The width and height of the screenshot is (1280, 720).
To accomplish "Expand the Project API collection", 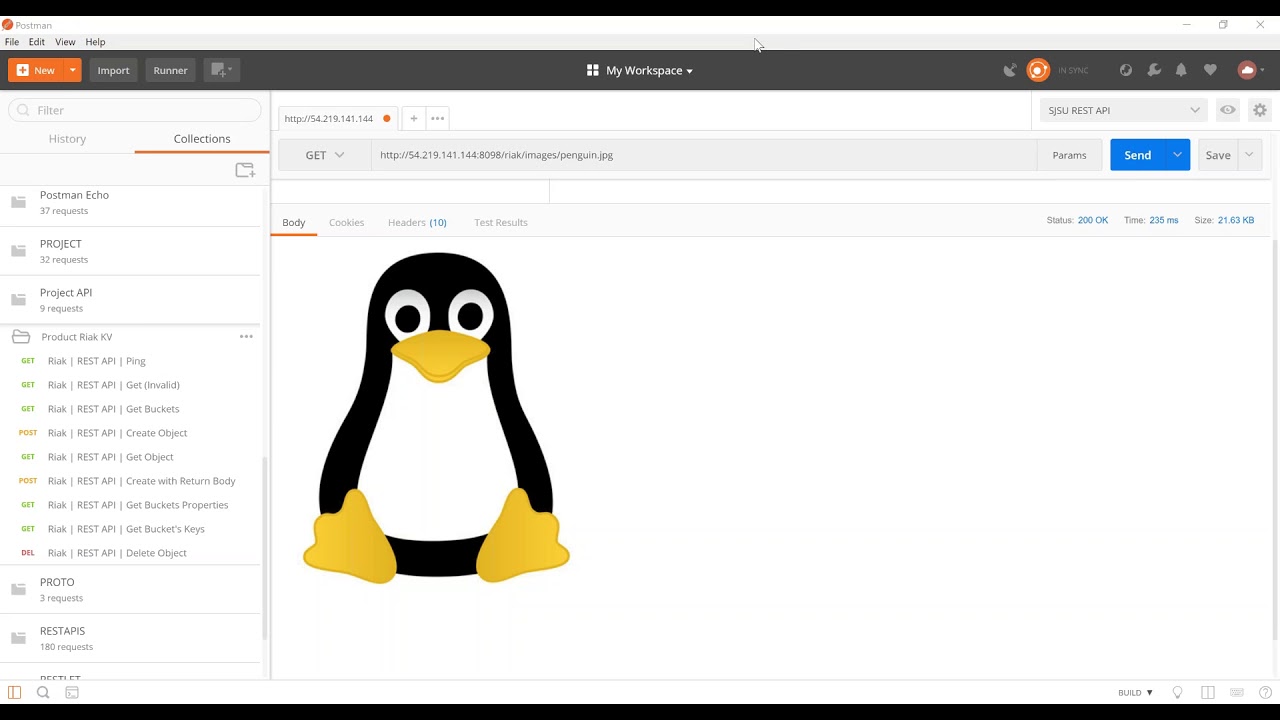I will (x=130, y=300).
